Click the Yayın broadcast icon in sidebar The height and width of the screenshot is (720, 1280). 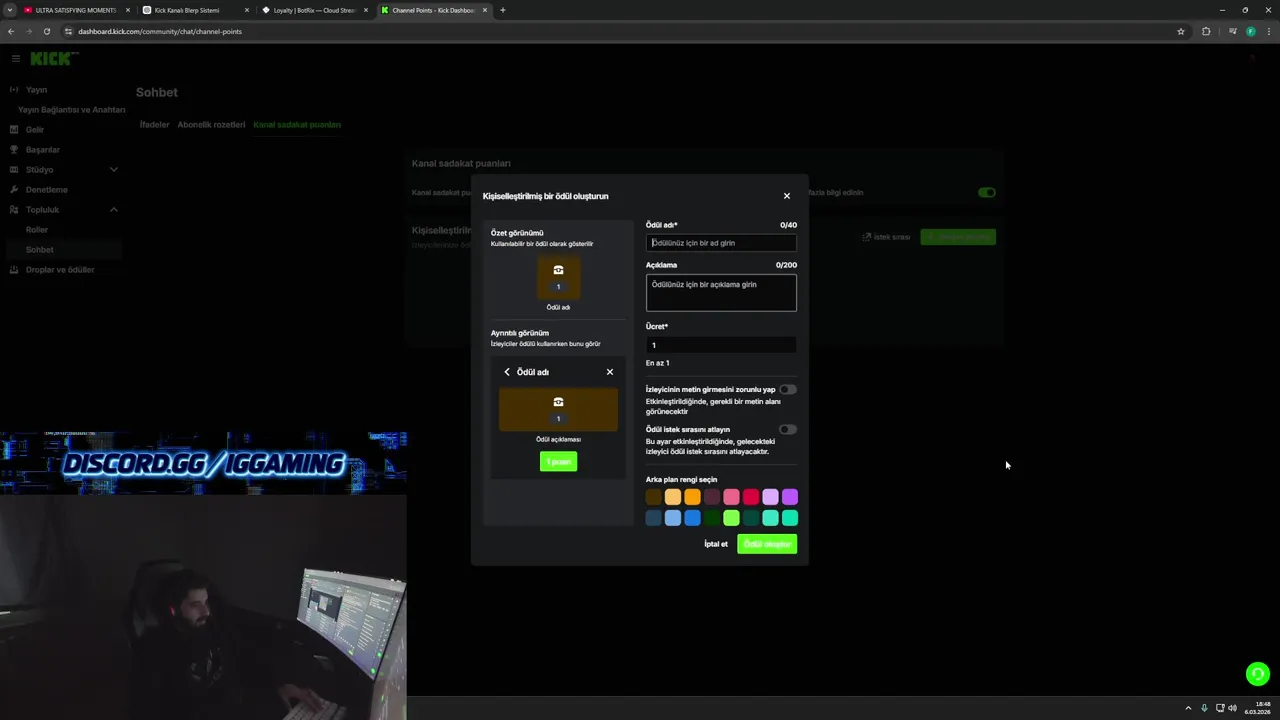click(14, 90)
